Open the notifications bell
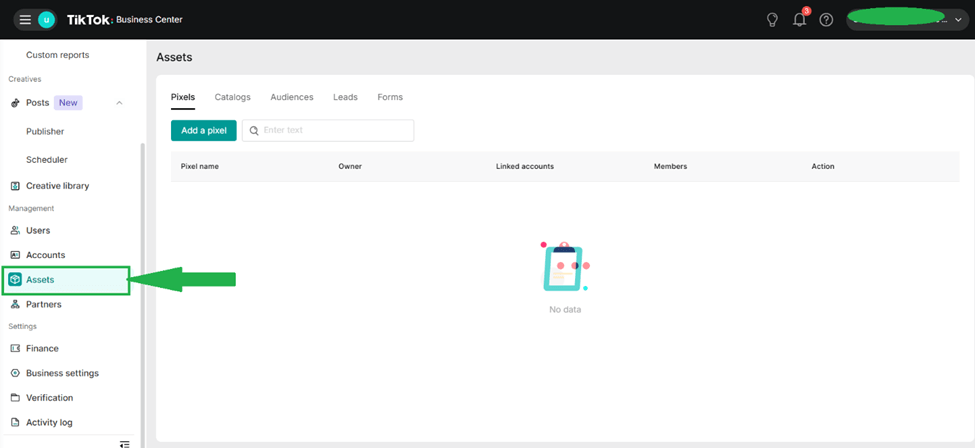The height and width of the screenshot is (448, 975). tap(799, 20)
